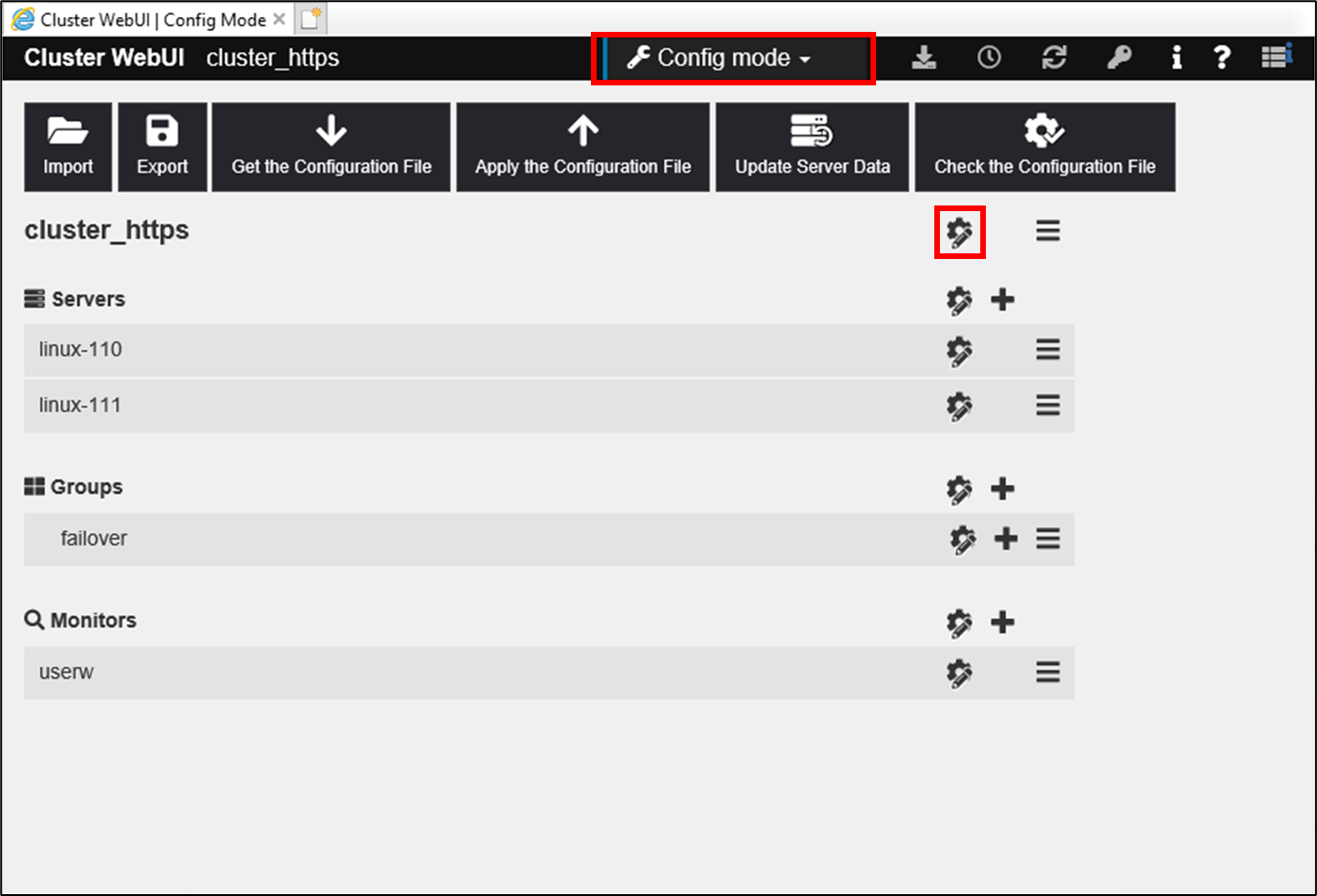Click the Import button
1317x896 pixels.
[x=68, y=147]
